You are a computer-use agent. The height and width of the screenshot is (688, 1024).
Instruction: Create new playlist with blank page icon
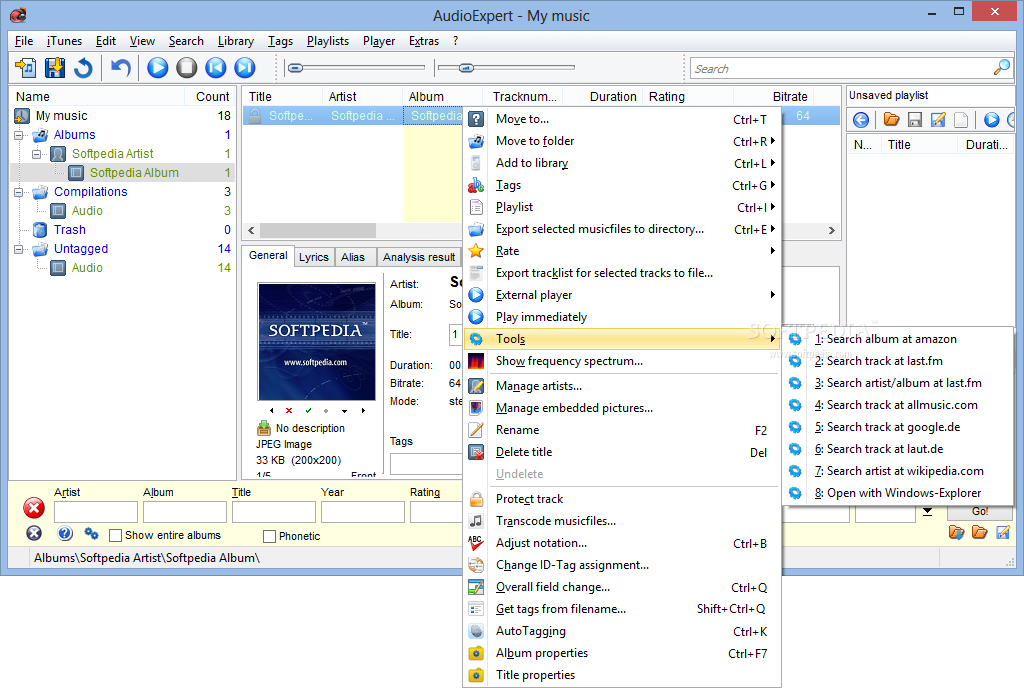(961, 119)
